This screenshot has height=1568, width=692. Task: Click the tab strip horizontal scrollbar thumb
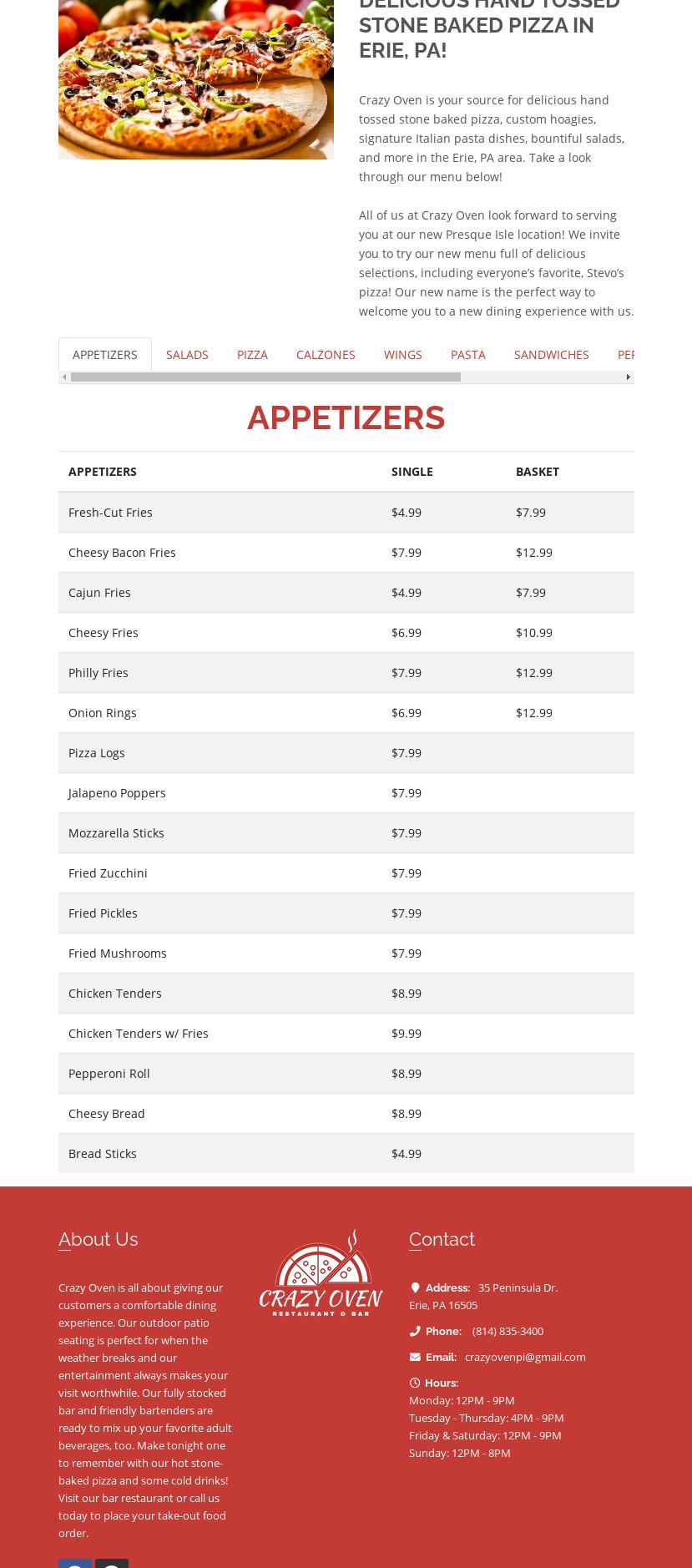265,377
